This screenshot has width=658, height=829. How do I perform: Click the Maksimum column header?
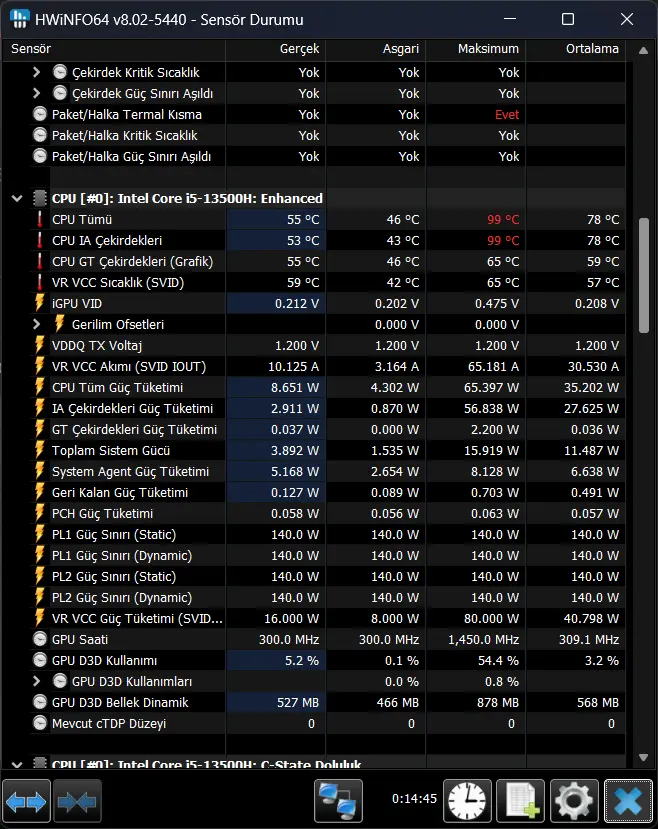click(475, 49)
